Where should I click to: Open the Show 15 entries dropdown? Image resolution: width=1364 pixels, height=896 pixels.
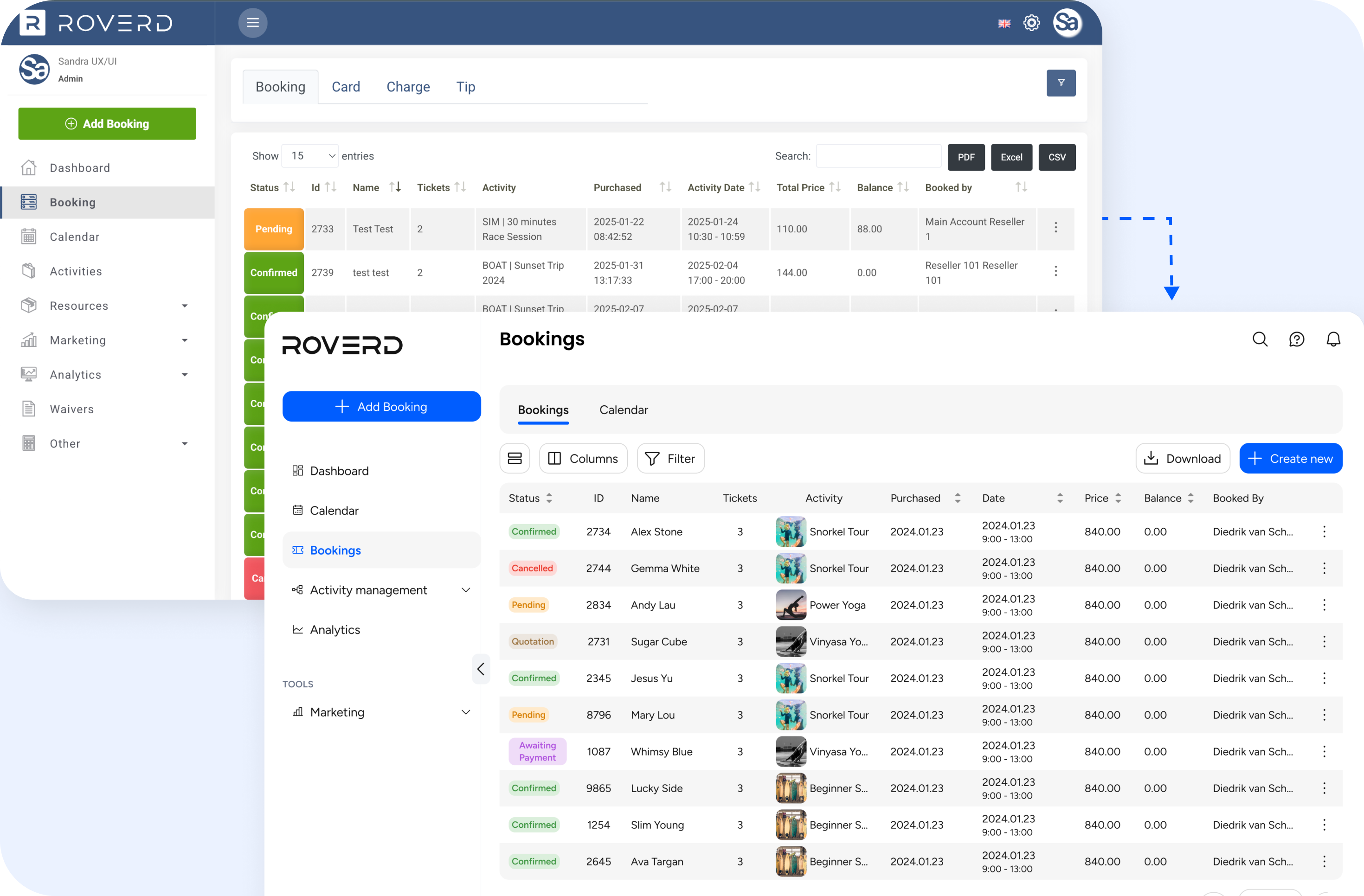310,156
